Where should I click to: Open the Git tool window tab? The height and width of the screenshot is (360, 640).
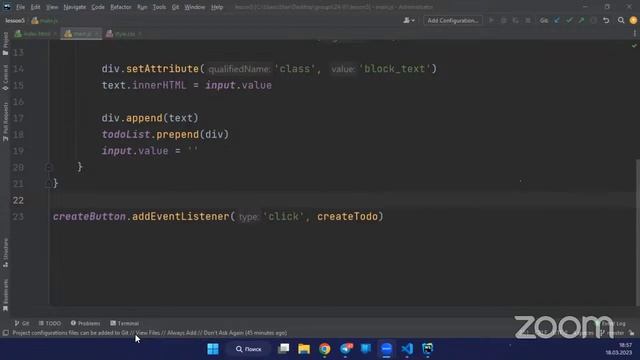22,323
